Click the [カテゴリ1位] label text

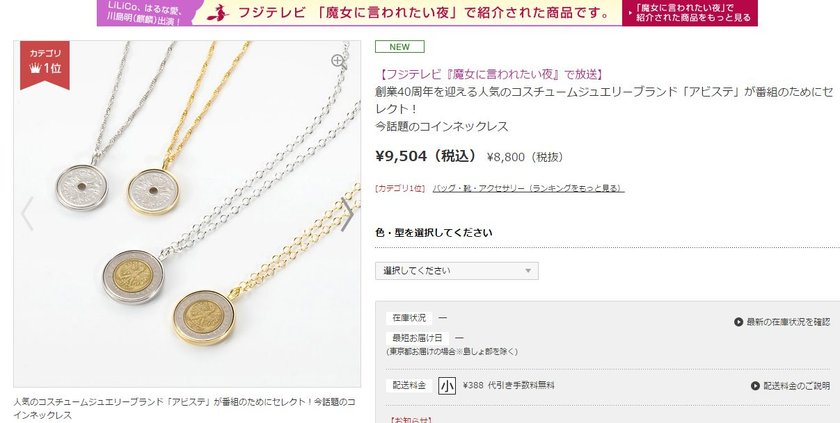(400, 188)
